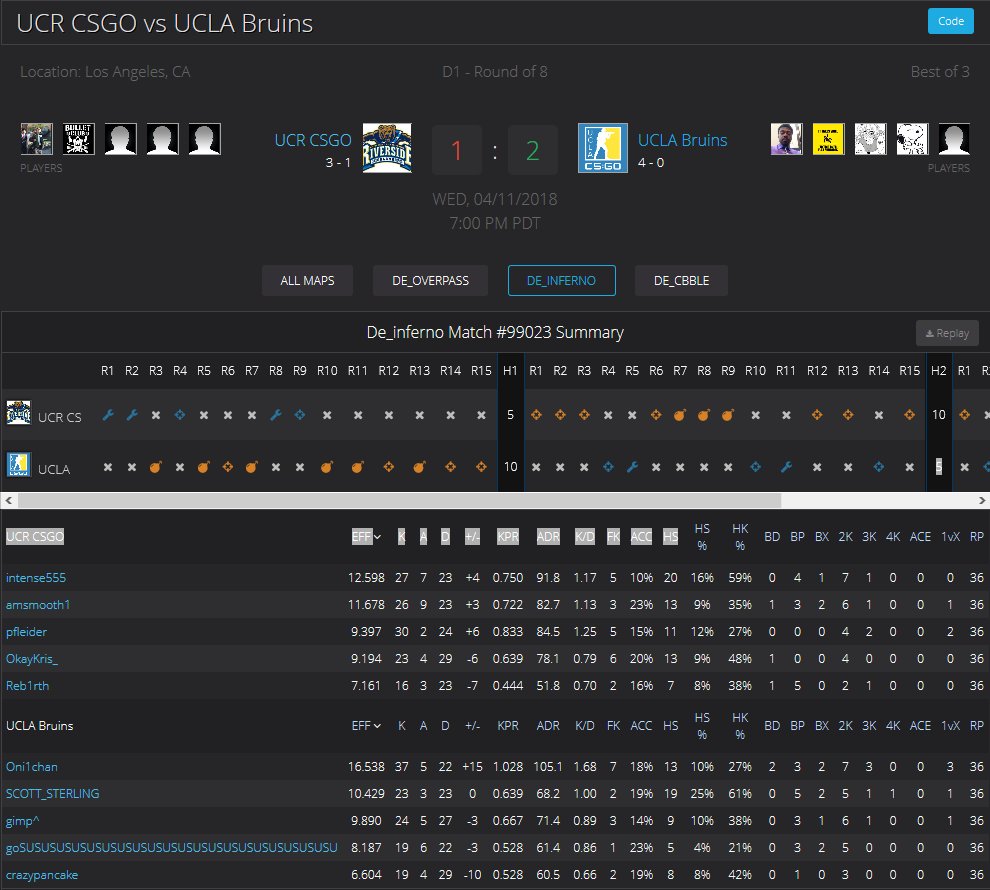Image resolution: width=990 pixels, height=890 pixels.
Task: Click UCR CS second-half round 1 crosshair icon
Action: (536, 415)
